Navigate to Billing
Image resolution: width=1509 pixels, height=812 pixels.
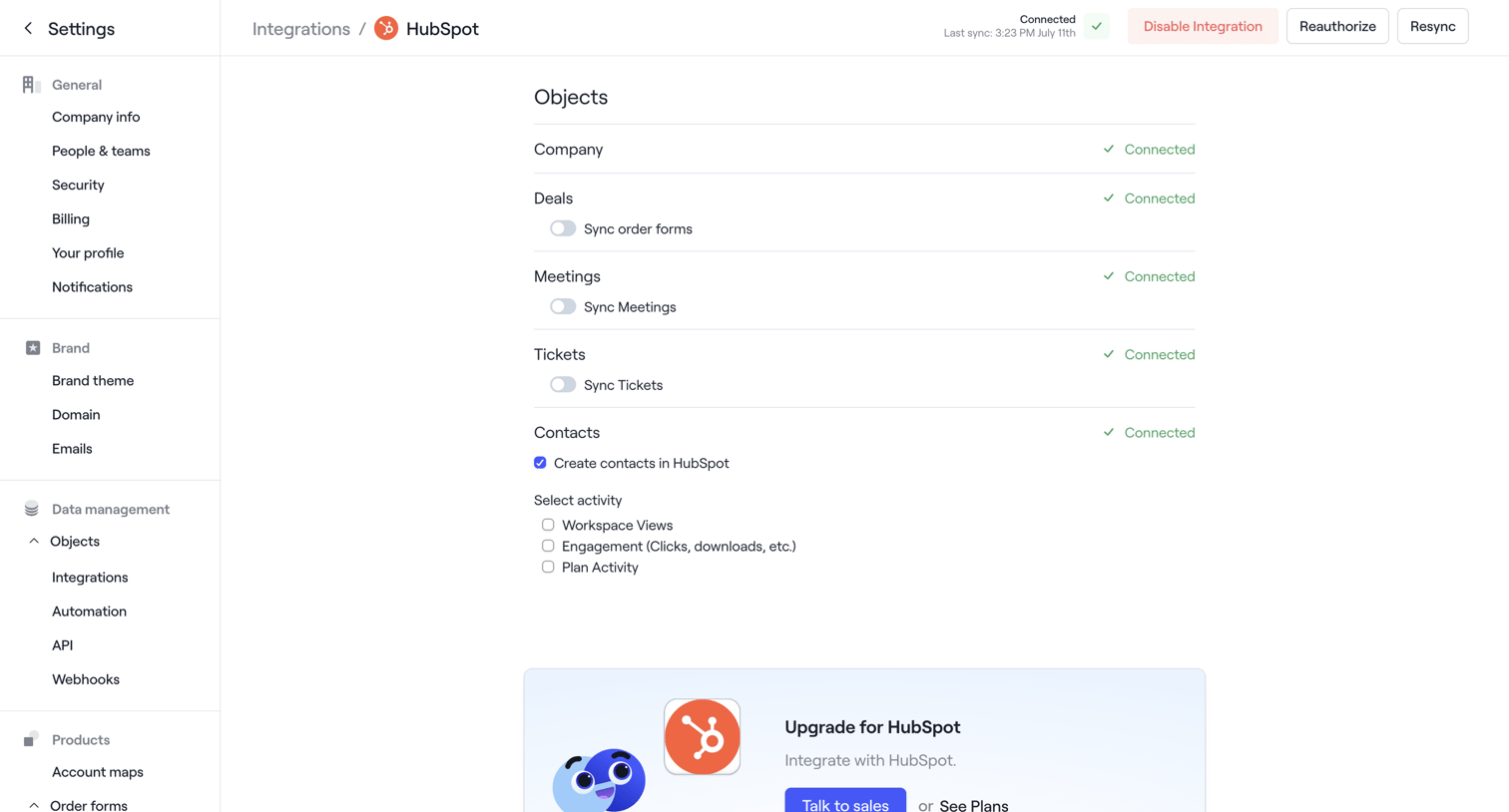coord(71,218)
